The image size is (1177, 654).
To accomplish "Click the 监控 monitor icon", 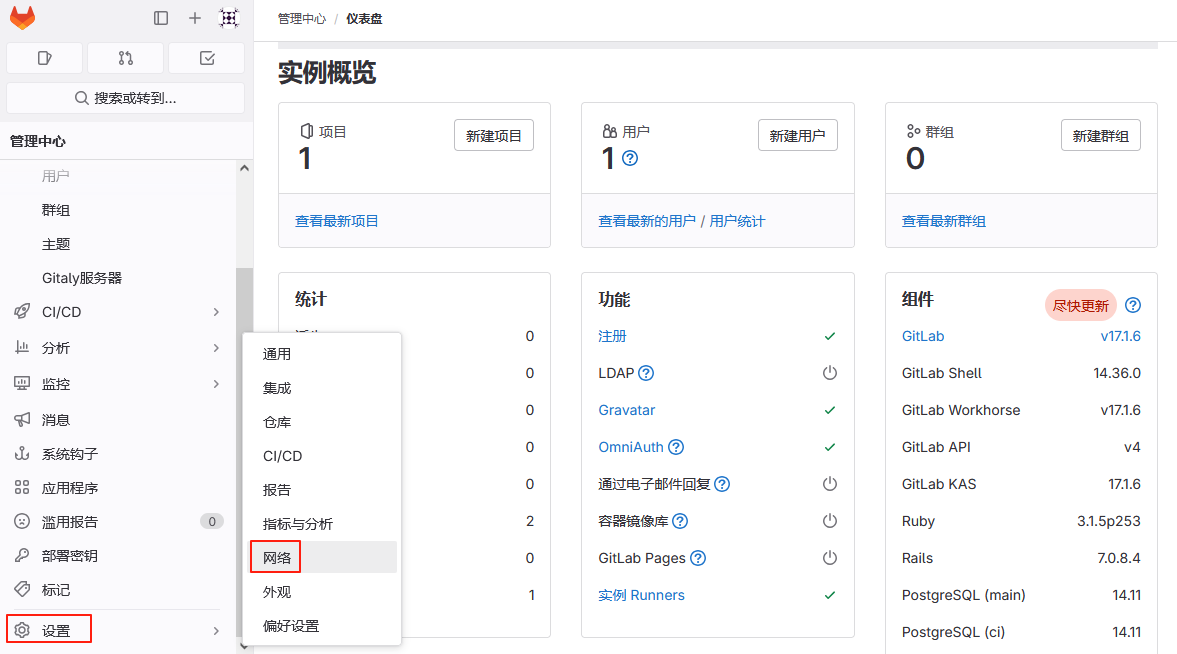I will tap(22, 384).
